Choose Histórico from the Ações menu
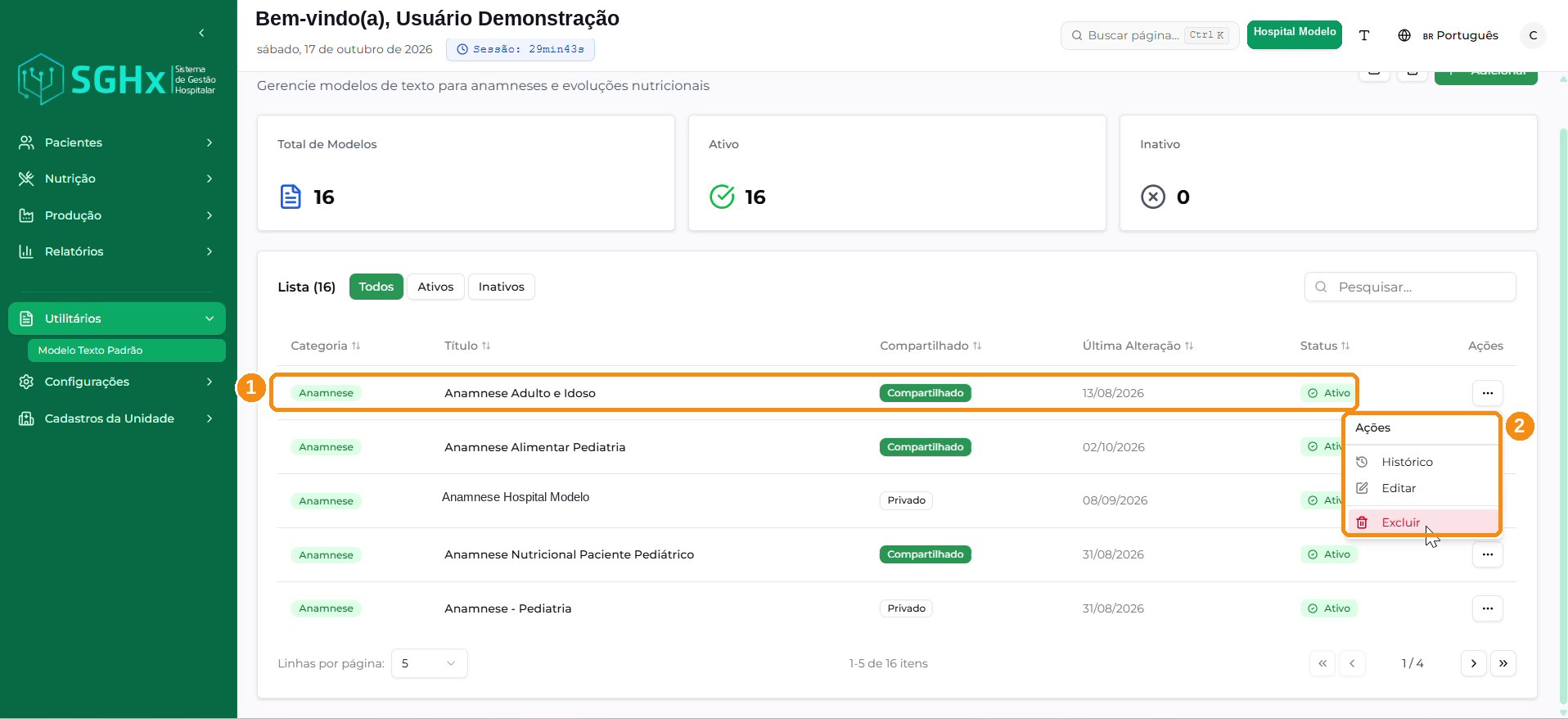 pyautogui.click(x=1422, y=462)
